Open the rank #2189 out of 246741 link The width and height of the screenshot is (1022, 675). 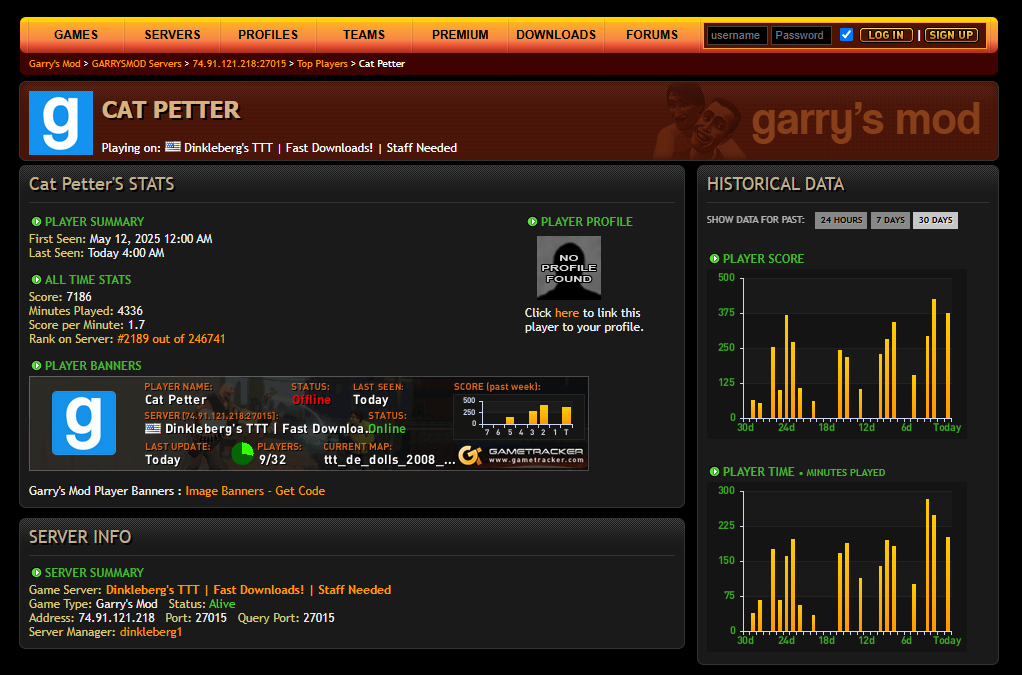pos(171,339)
